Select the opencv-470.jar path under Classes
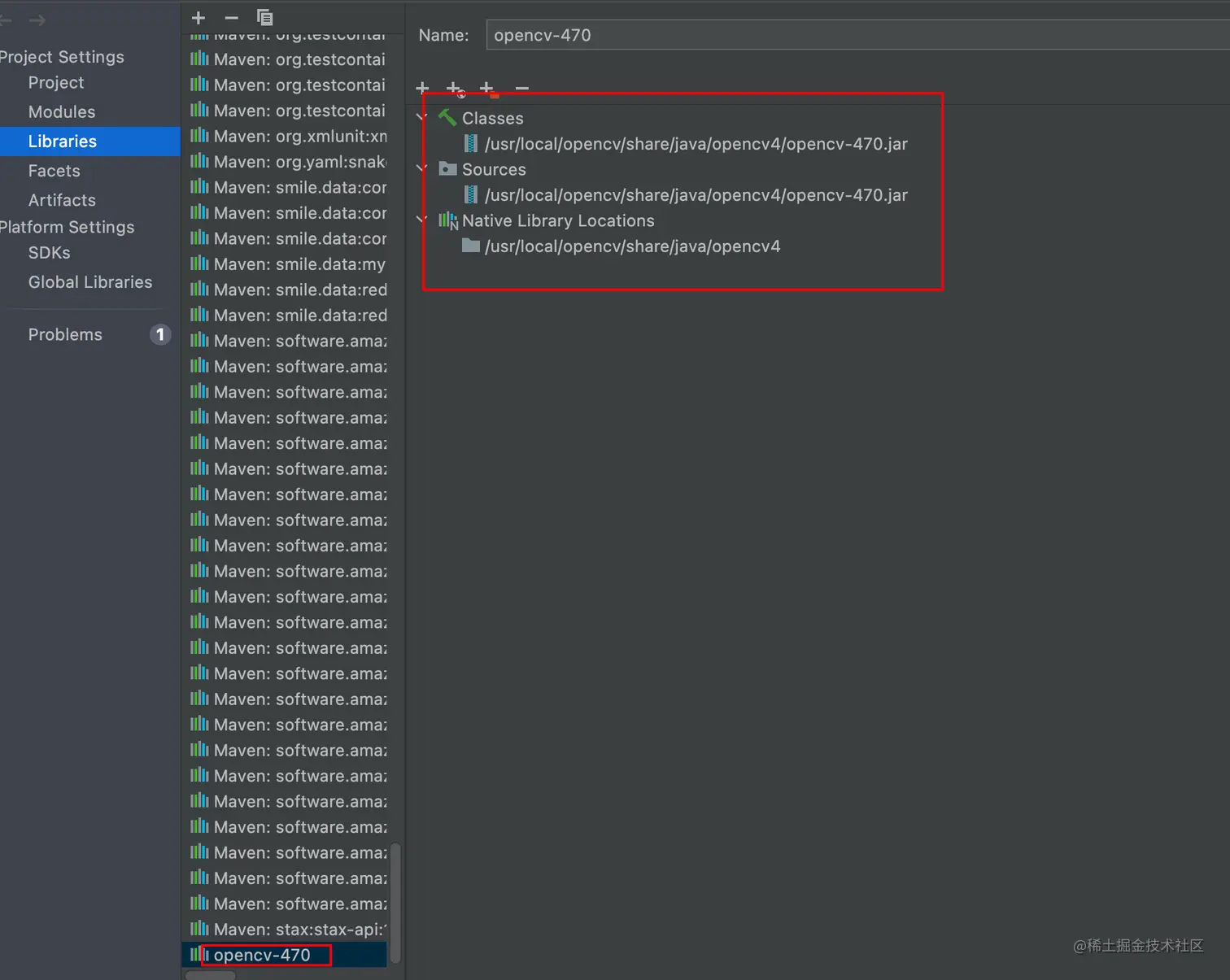This screenshot has height=980, width=1230. [x=696, y=144]
